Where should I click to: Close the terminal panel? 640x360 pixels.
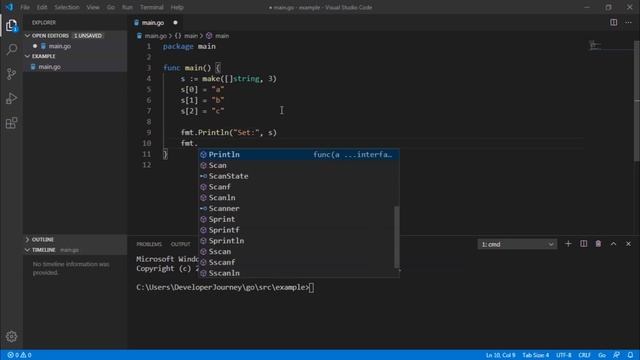coord(629,244)
